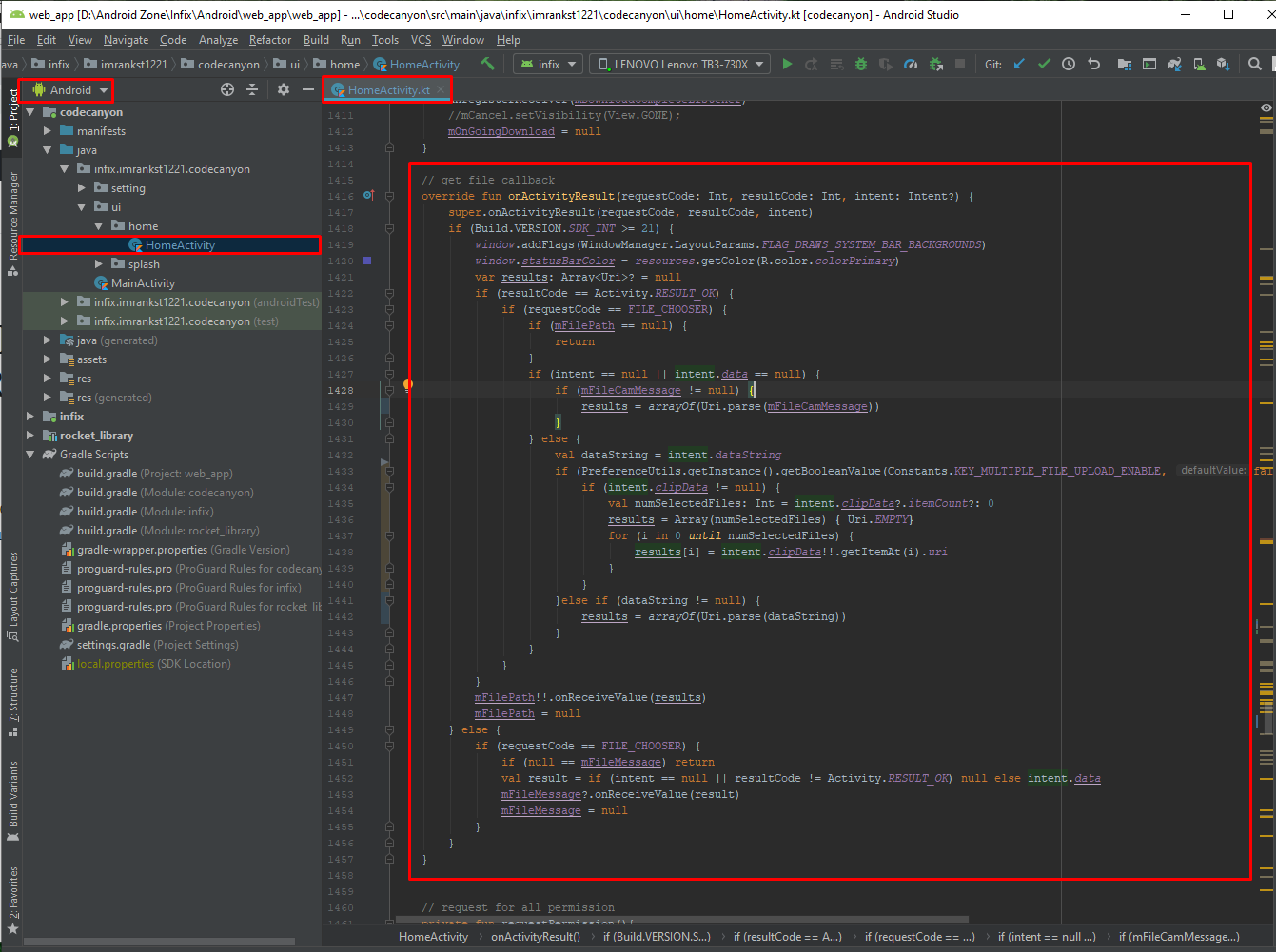Open the Android profiler gauge icon

tap(911, 64)
